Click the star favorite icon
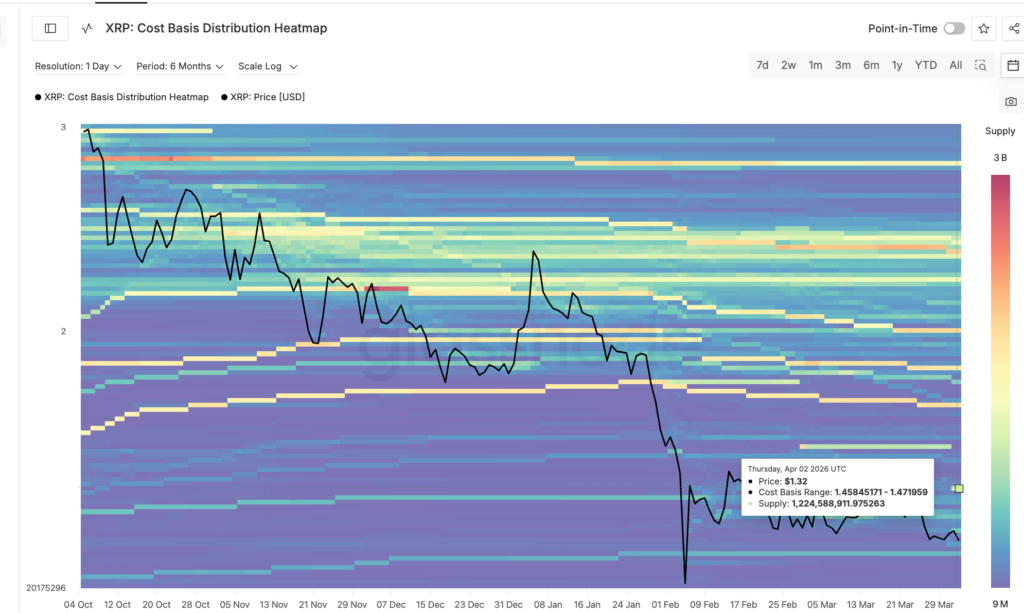Viewport: 1024px width, 613px height. point(984,29)
